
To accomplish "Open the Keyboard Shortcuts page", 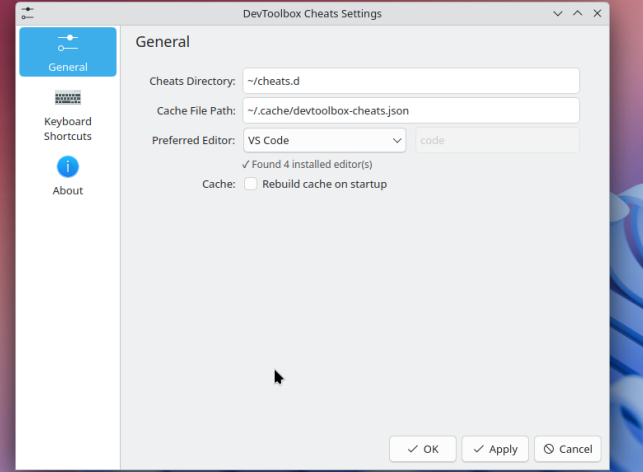I will (68, 115).
